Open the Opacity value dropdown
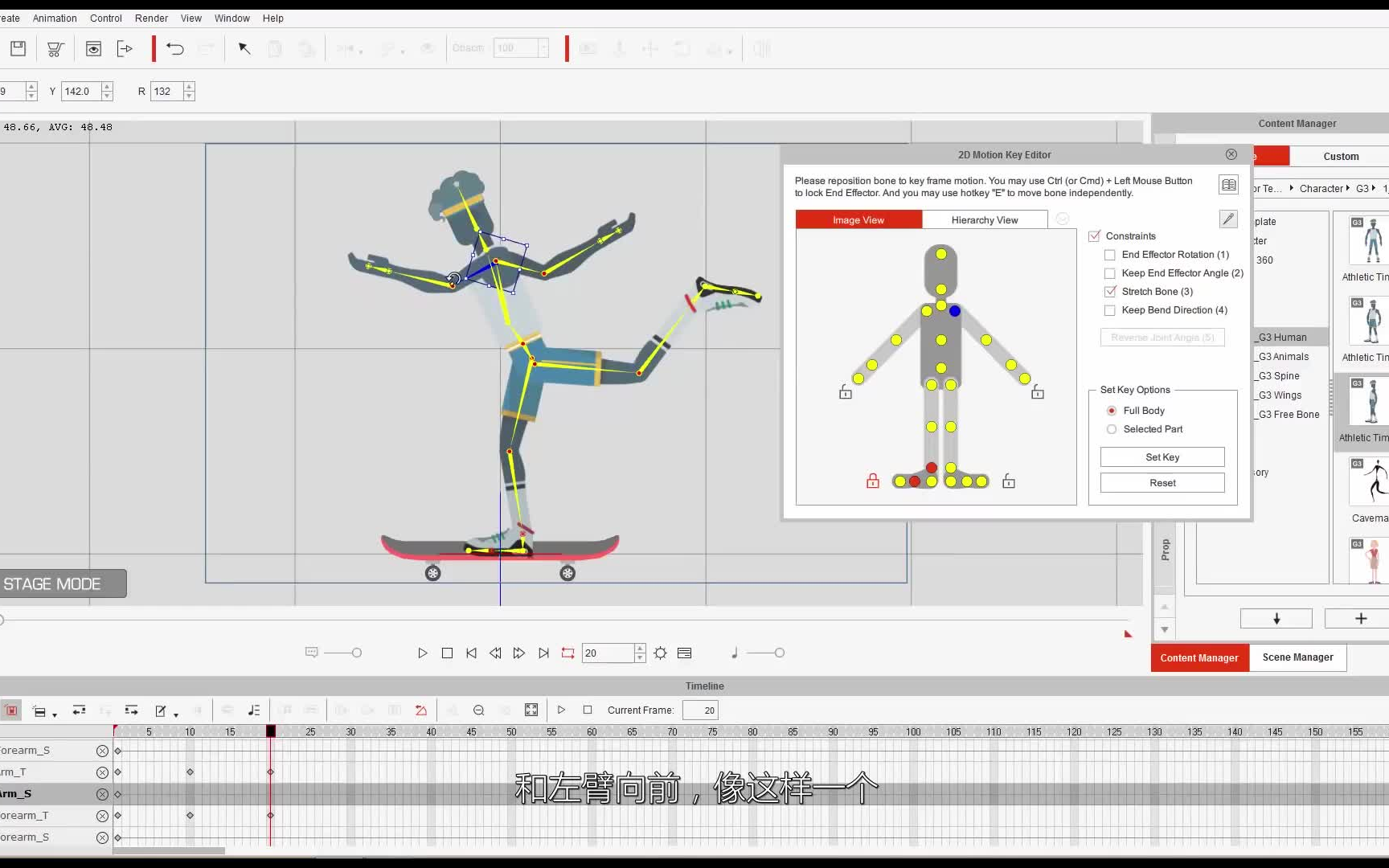 coord(543,48)
